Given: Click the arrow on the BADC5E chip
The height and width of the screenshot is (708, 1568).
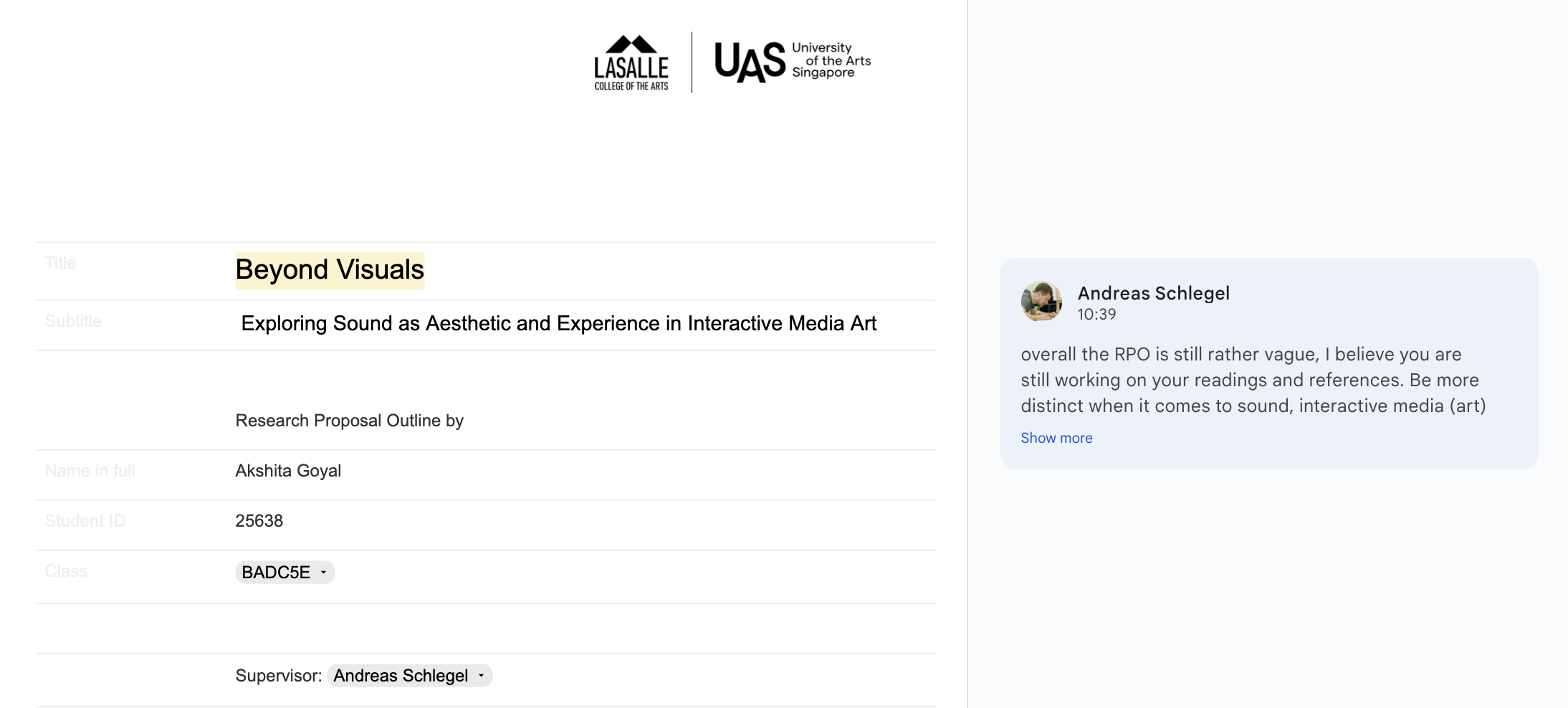Looking at the screenshot, I should pos(324,573).
